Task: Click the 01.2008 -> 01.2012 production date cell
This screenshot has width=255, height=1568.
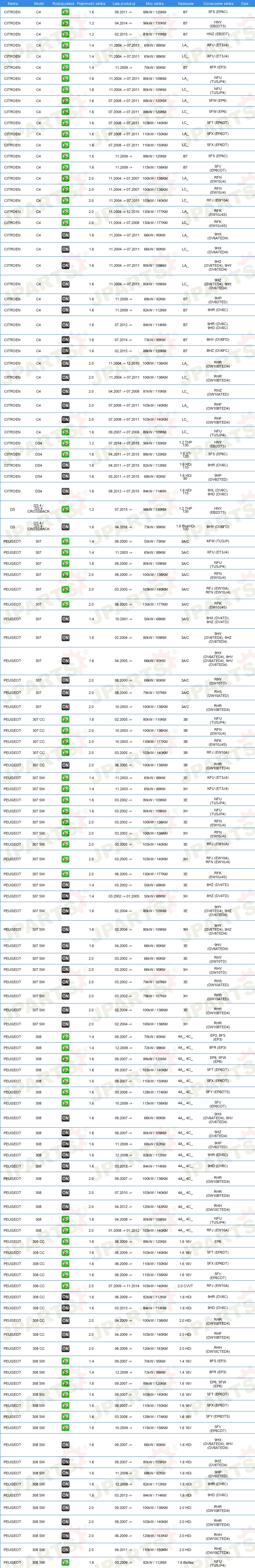Action: (124, 1230)
